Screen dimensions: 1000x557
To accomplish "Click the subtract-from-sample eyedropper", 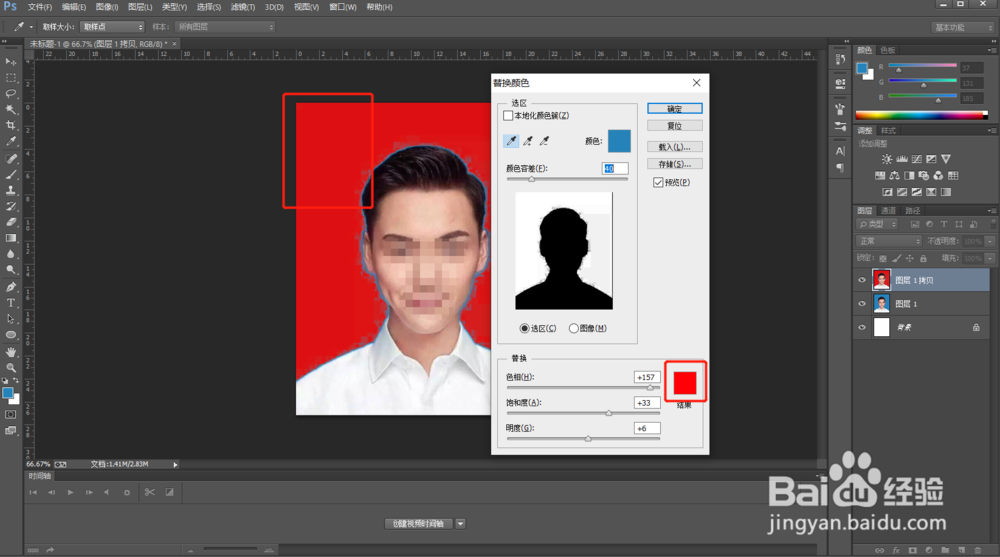I will 544,141.
